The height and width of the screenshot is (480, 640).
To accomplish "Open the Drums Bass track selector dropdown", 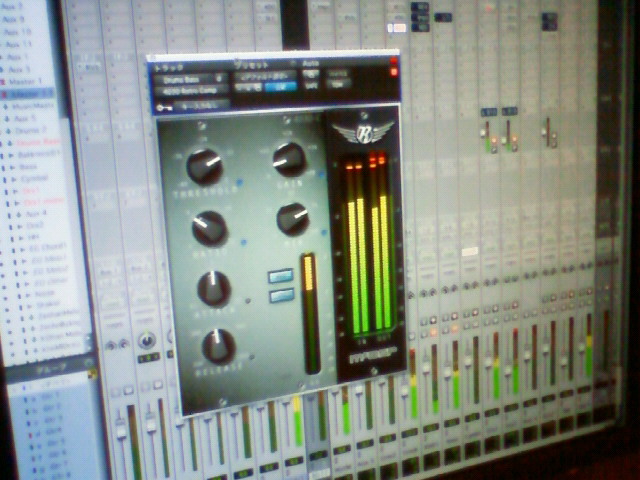I will point(190,79).
